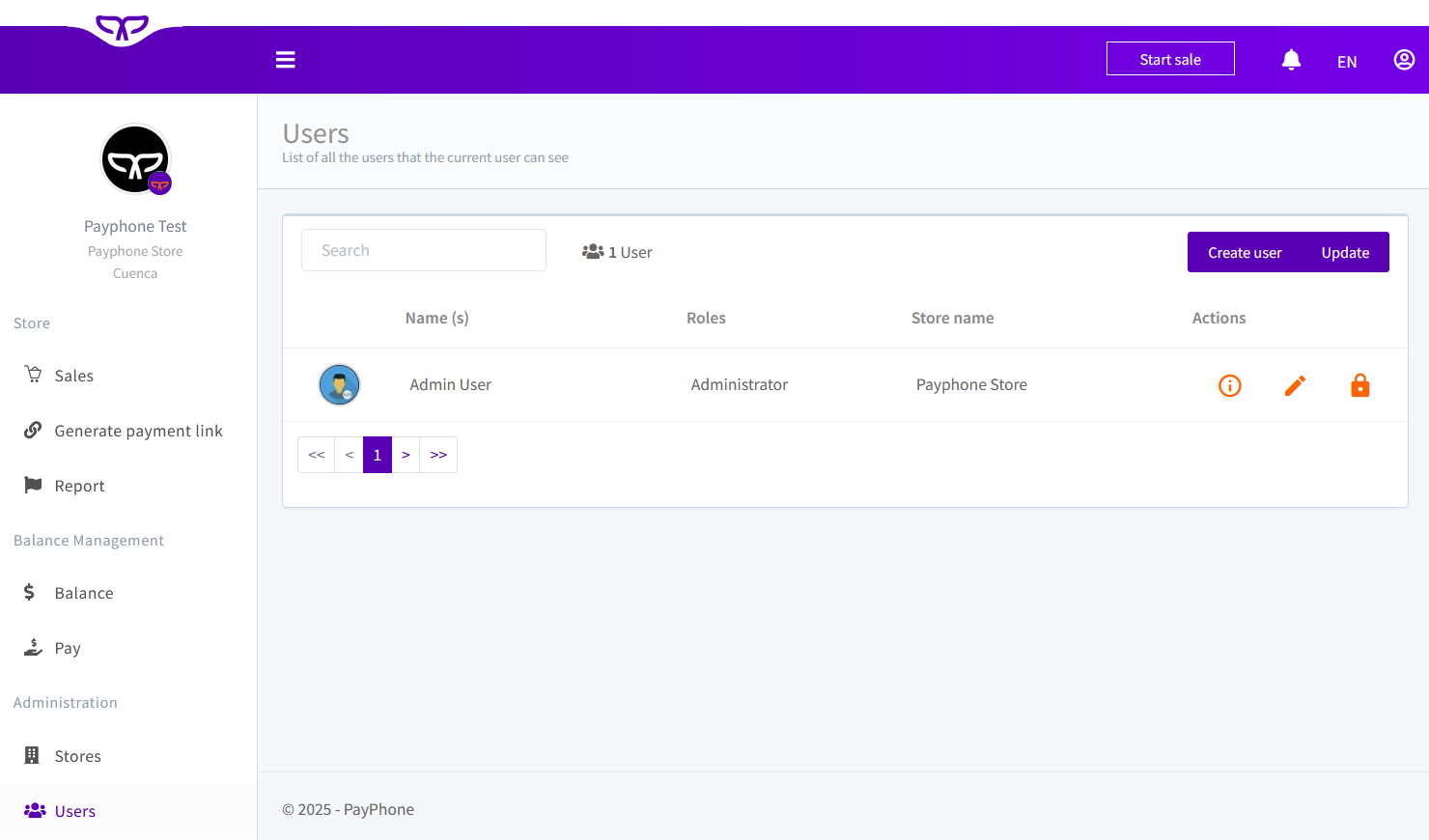The height and width of the screenshot is (840, 1429).
Task: Click the Balance dollar icon
Action: point(29,592)
